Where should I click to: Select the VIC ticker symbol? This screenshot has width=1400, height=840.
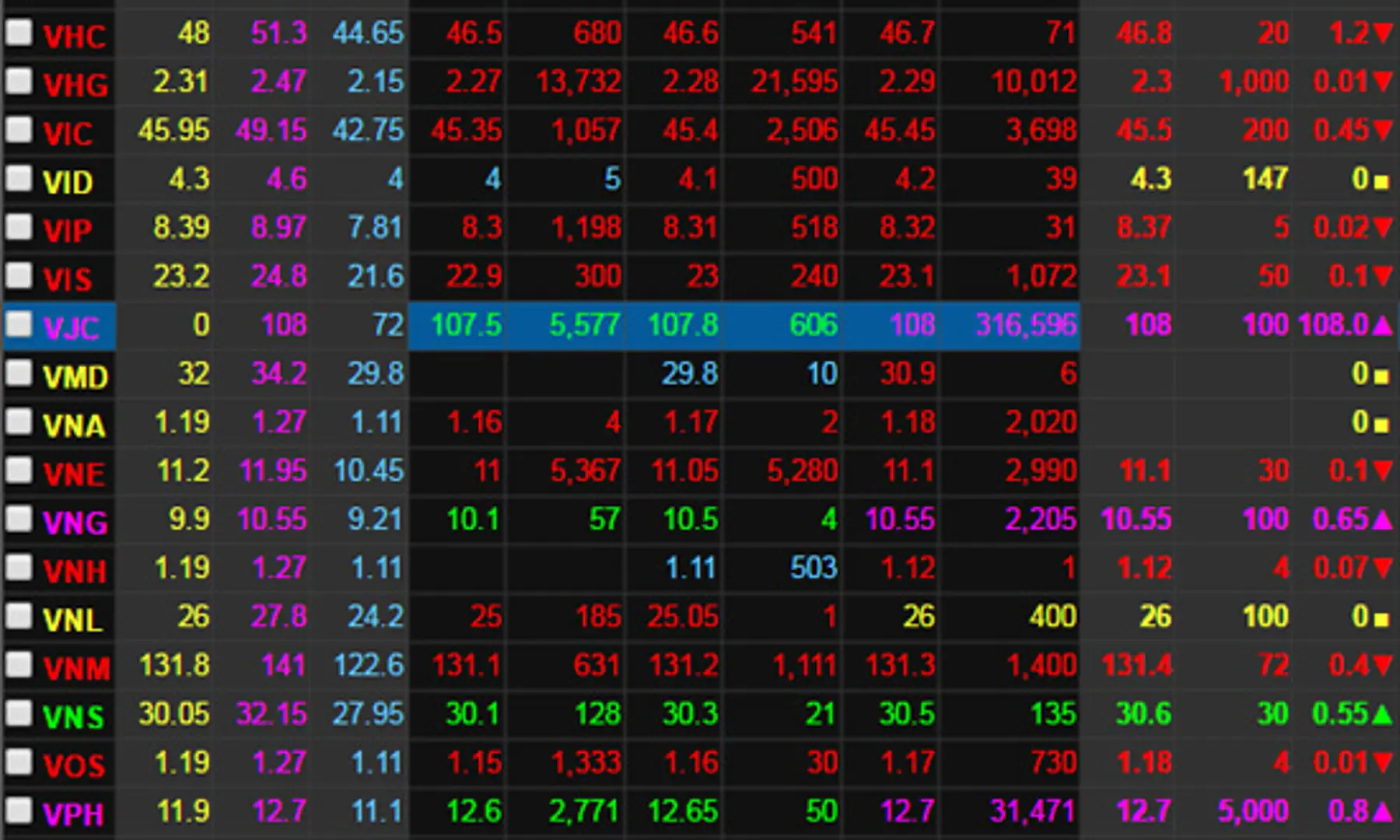68,134
